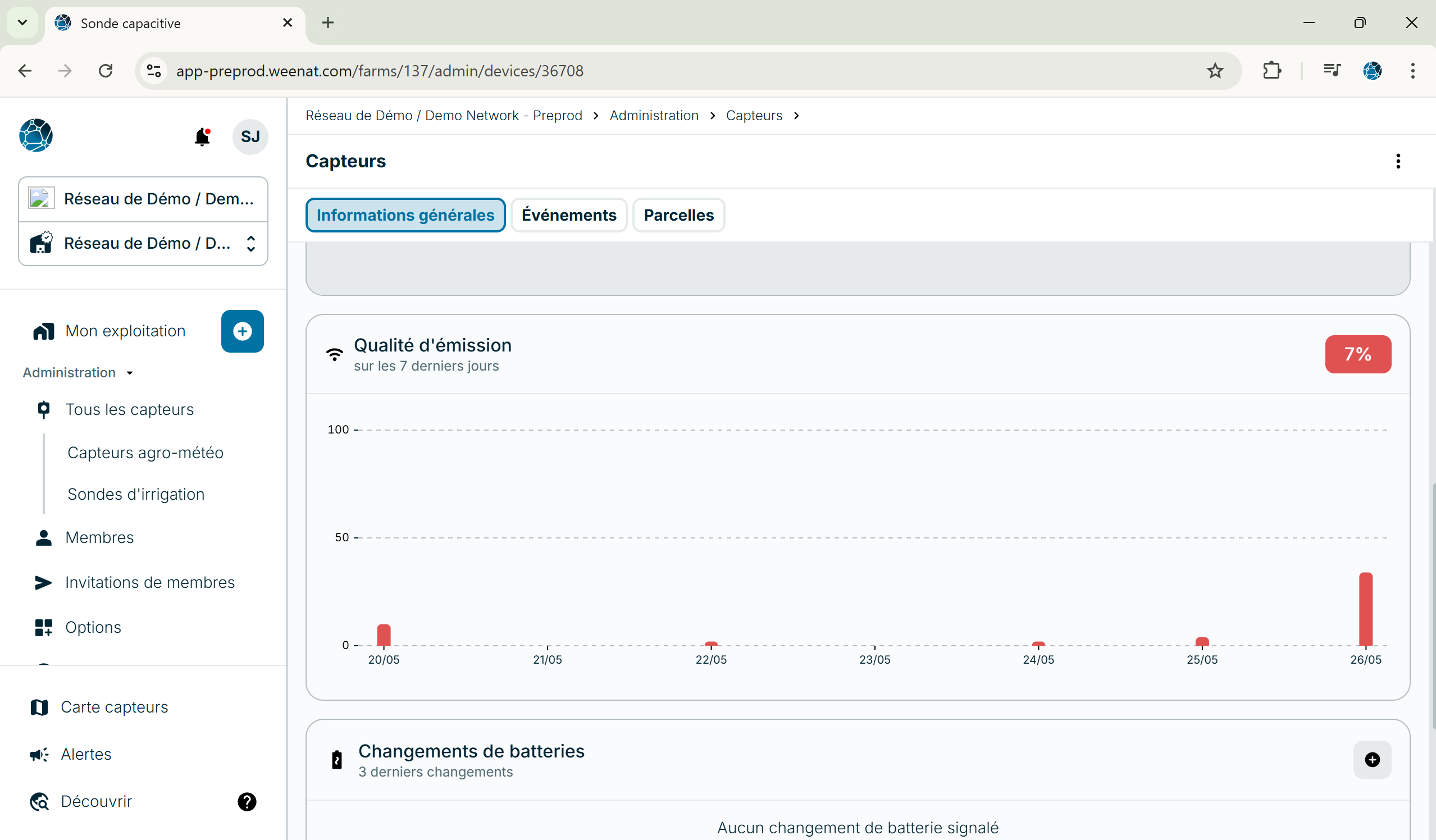
Task: Click the Changements de batteries heading
Action: (x=471, y=751)
